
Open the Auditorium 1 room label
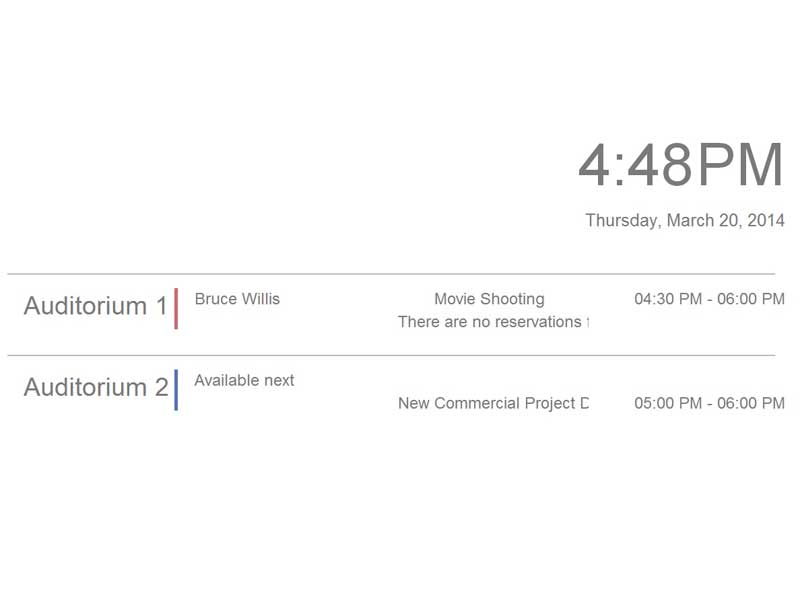pyautogui.click(x=95, y=306)
